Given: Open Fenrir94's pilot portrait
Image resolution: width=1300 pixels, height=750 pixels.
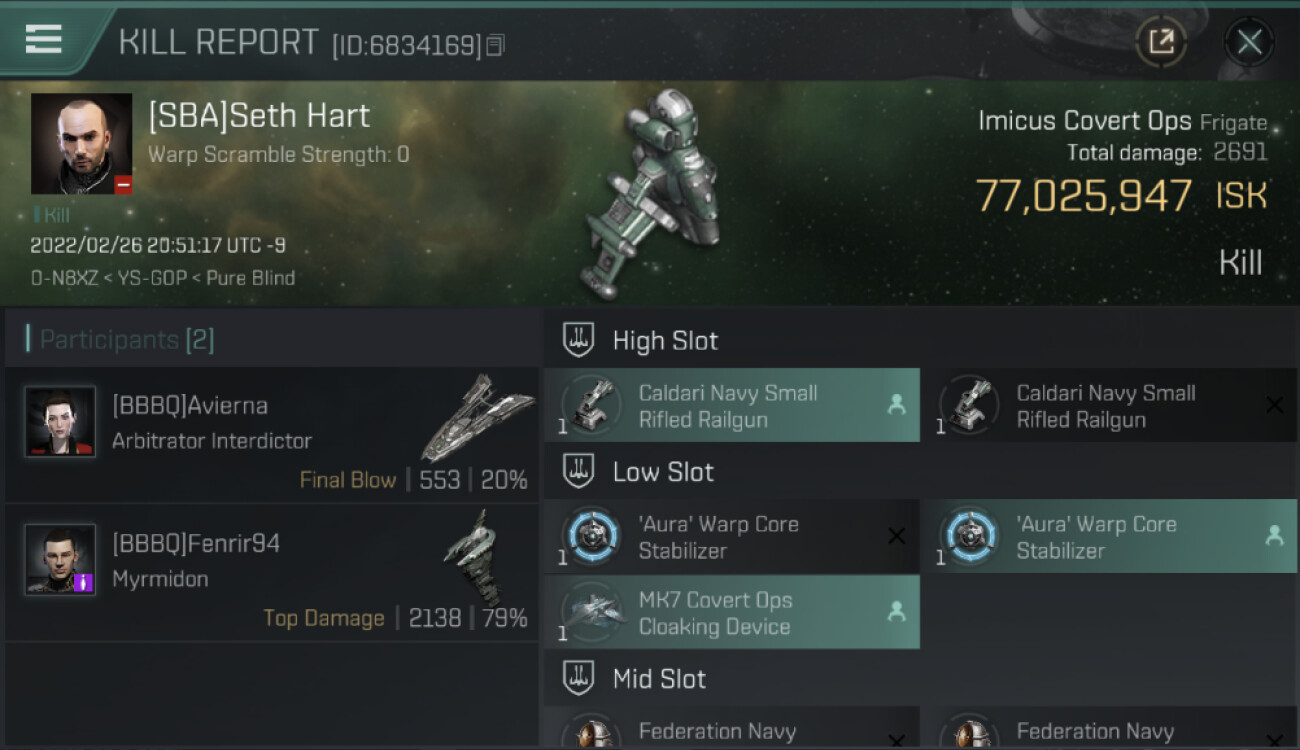Looking at the screenshot, I should tap(61, 559).
